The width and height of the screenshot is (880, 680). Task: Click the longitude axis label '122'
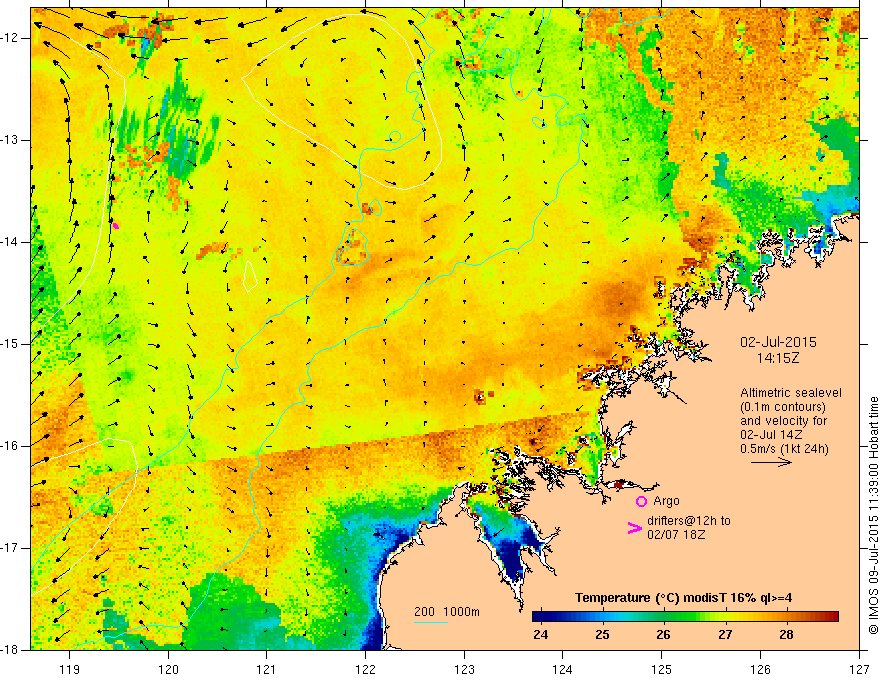coord(365,669)
